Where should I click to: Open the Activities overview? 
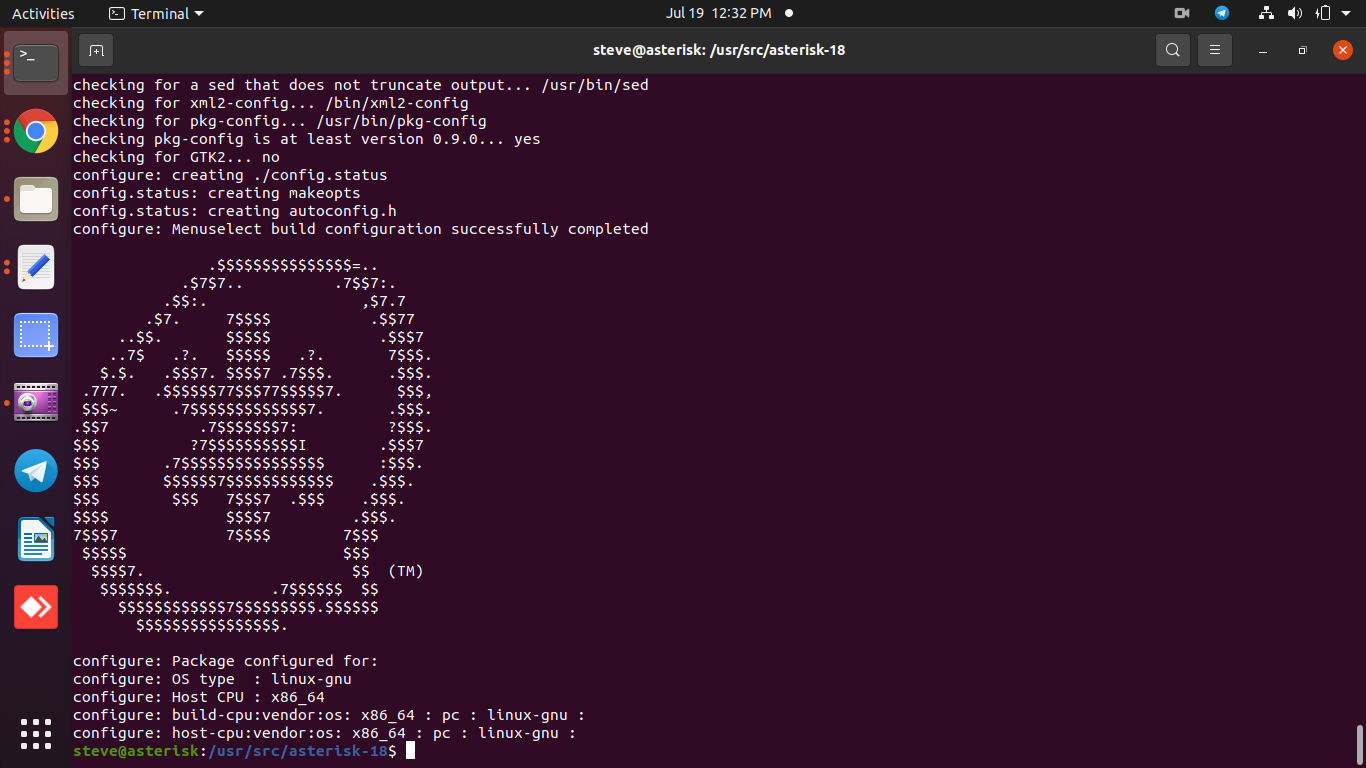coord(43,13)
